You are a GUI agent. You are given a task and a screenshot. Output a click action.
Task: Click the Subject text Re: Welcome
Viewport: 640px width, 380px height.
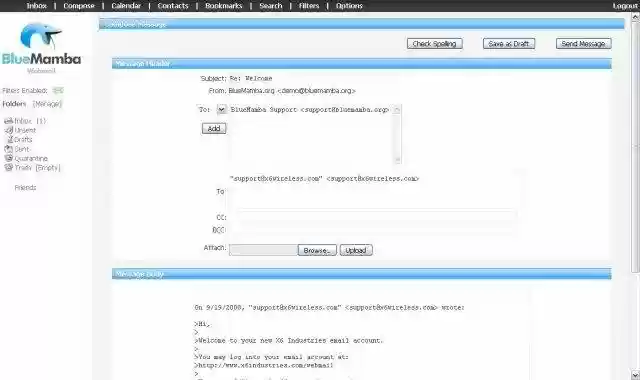(251, 78)
